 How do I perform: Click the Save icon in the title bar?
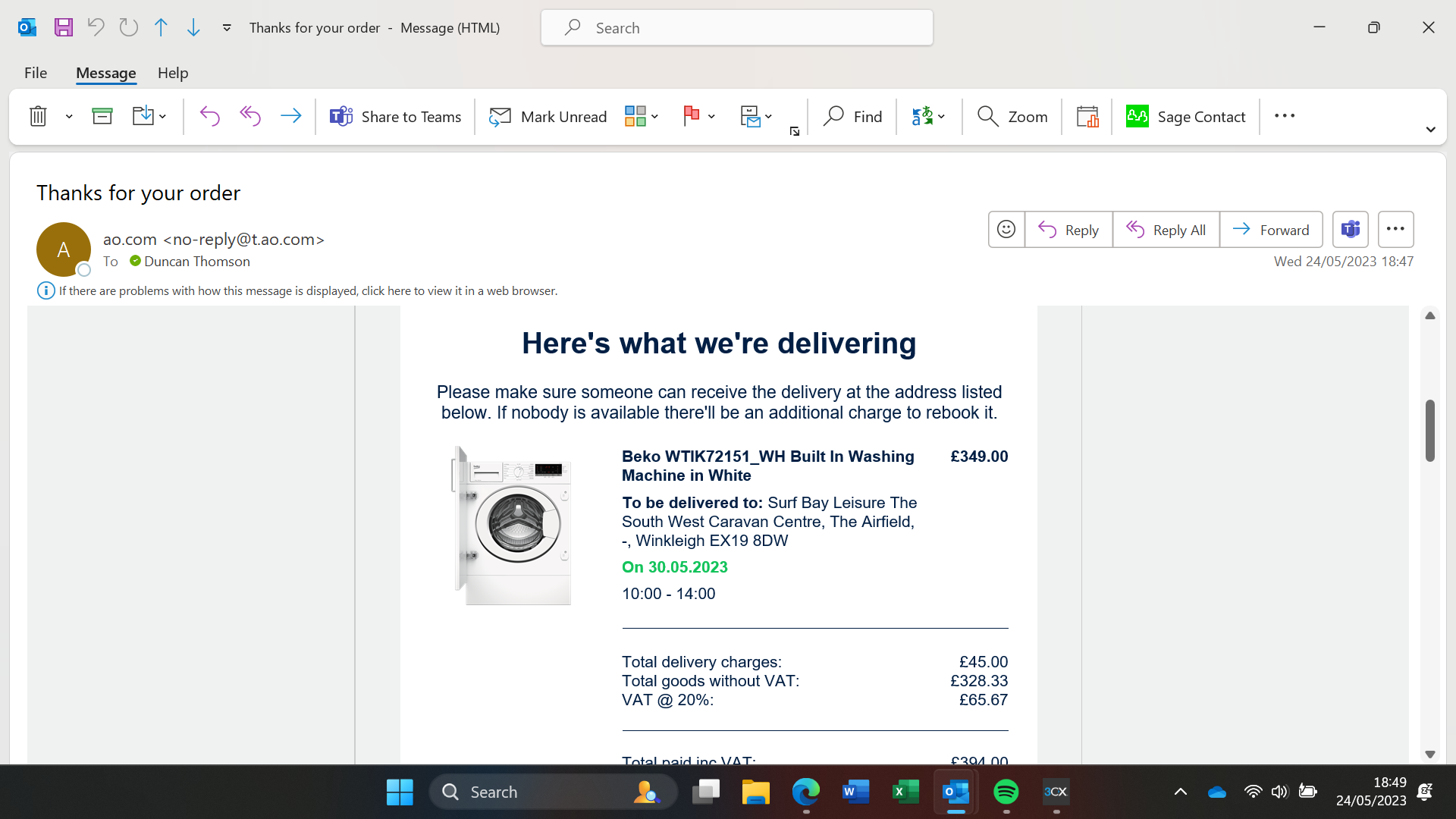point(64,28)
